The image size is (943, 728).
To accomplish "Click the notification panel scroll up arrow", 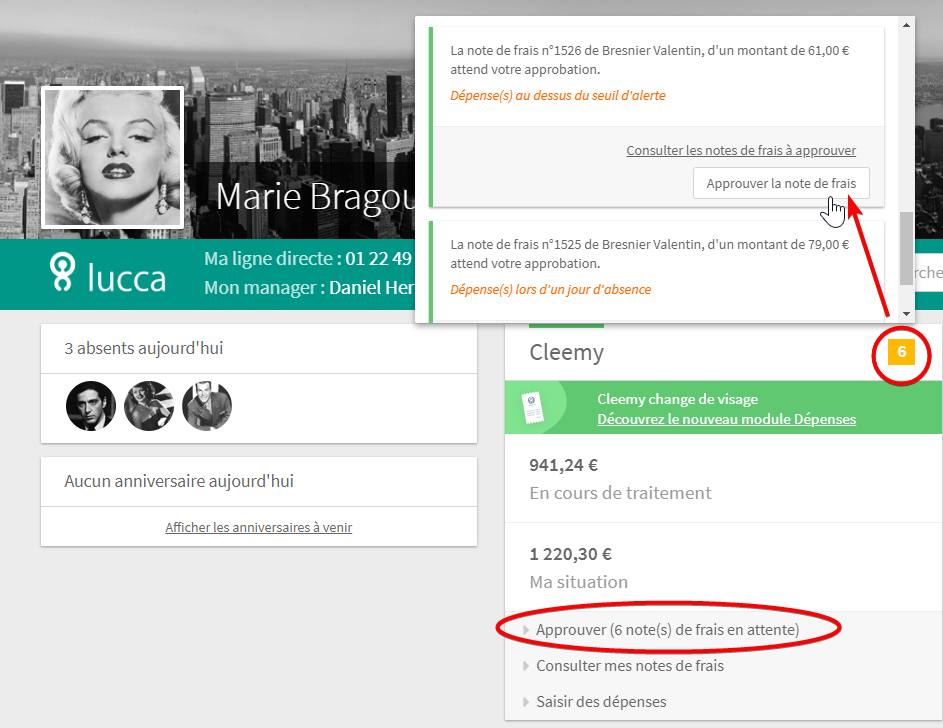I will [x=906, y=25].
